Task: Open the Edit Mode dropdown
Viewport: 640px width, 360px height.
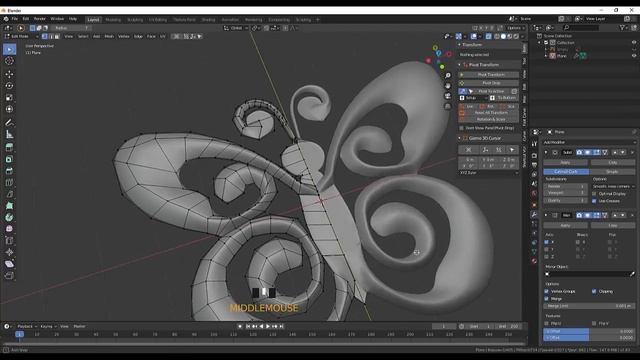Action: click(x=21, y=36)
